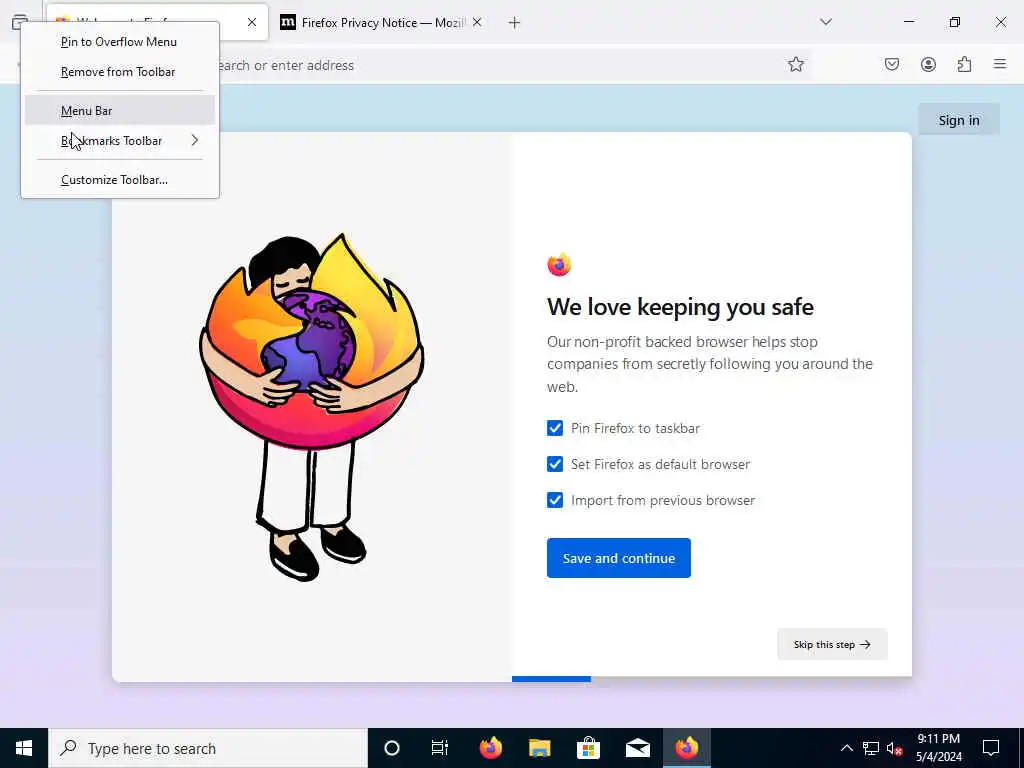Close the Welcome to Firefox tab

pos(252,22)
